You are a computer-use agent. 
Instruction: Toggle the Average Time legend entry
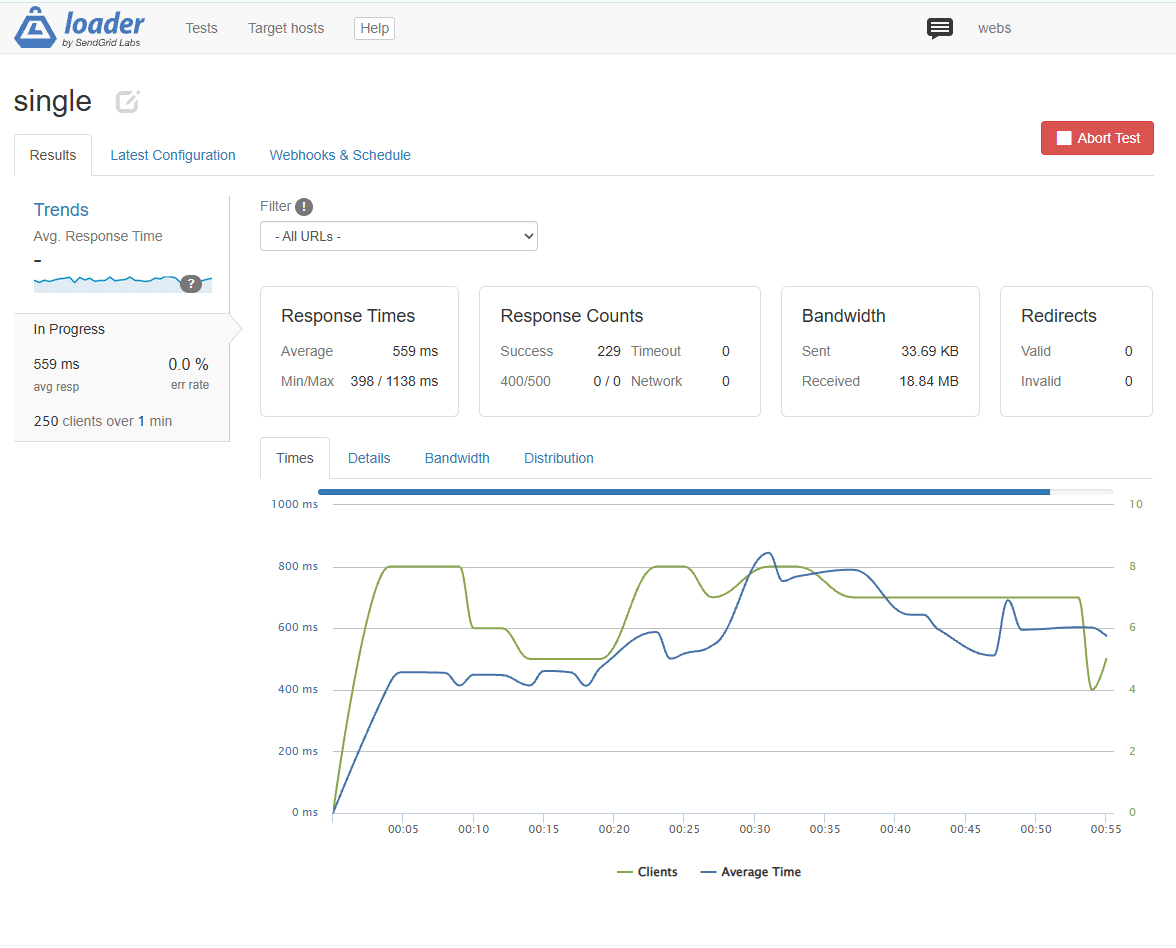point(751,872)
